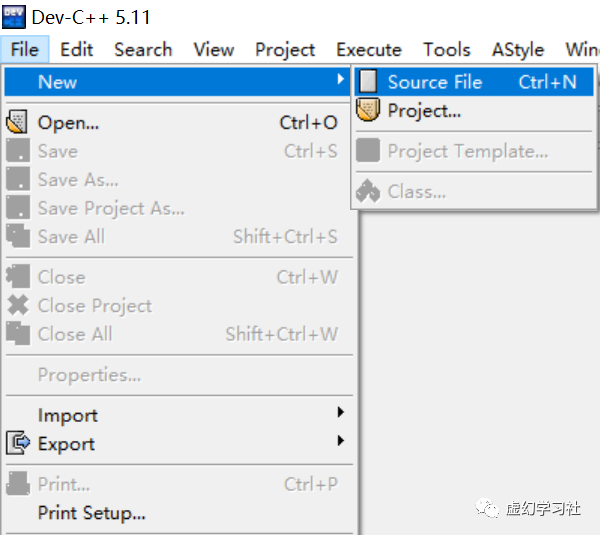The height and width of the screenshot is (535, 600).
Task: Expand the Import submenu arrow
Action: coord(341,413)
